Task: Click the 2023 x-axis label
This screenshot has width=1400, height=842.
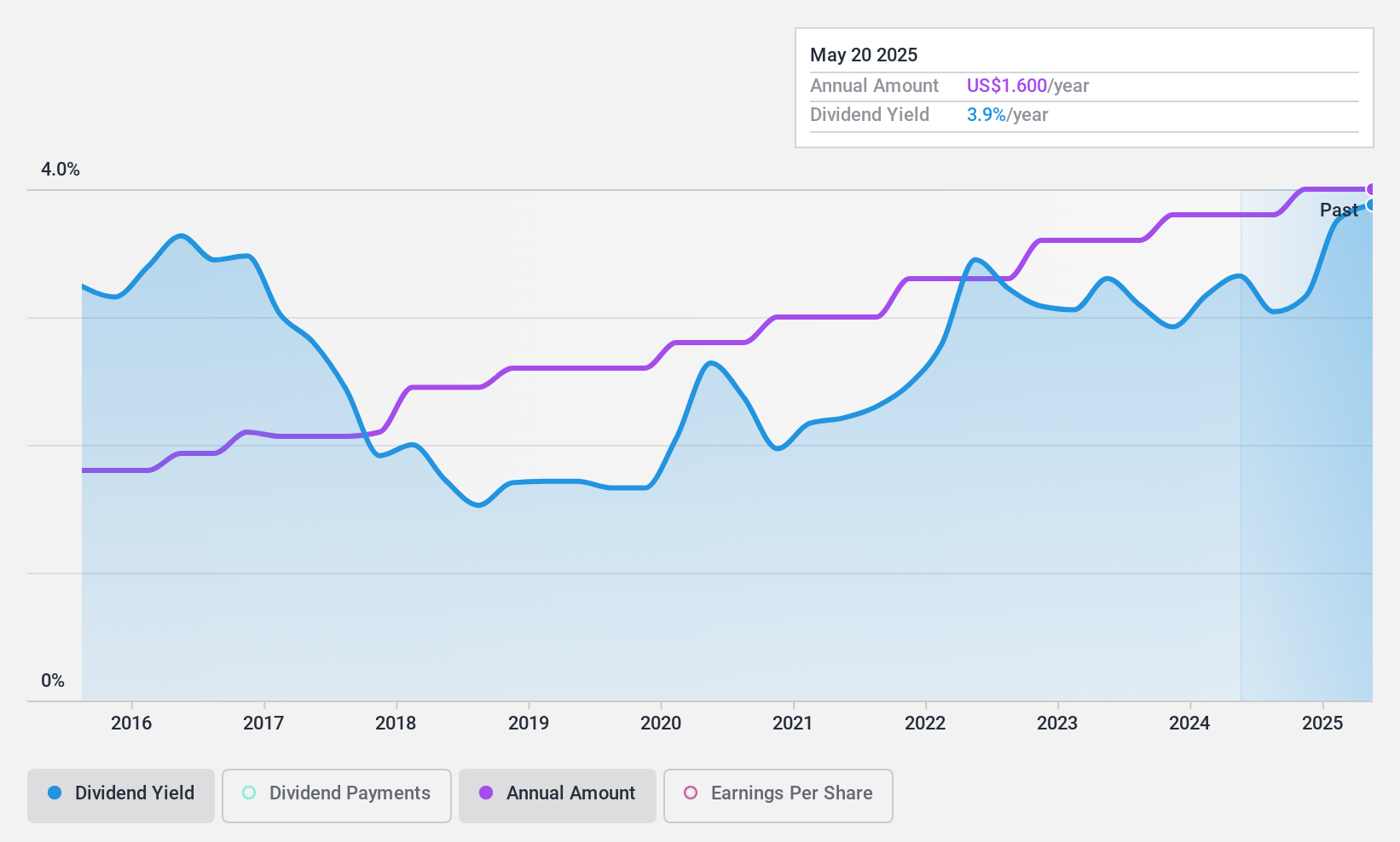Action: click(1057, 724)
